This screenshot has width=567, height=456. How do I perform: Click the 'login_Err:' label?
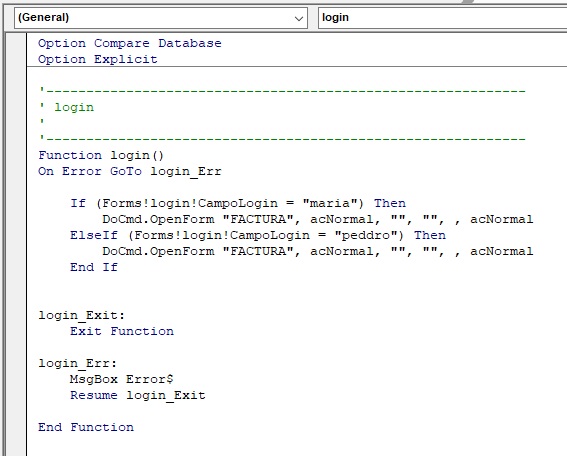click(77, 363)
